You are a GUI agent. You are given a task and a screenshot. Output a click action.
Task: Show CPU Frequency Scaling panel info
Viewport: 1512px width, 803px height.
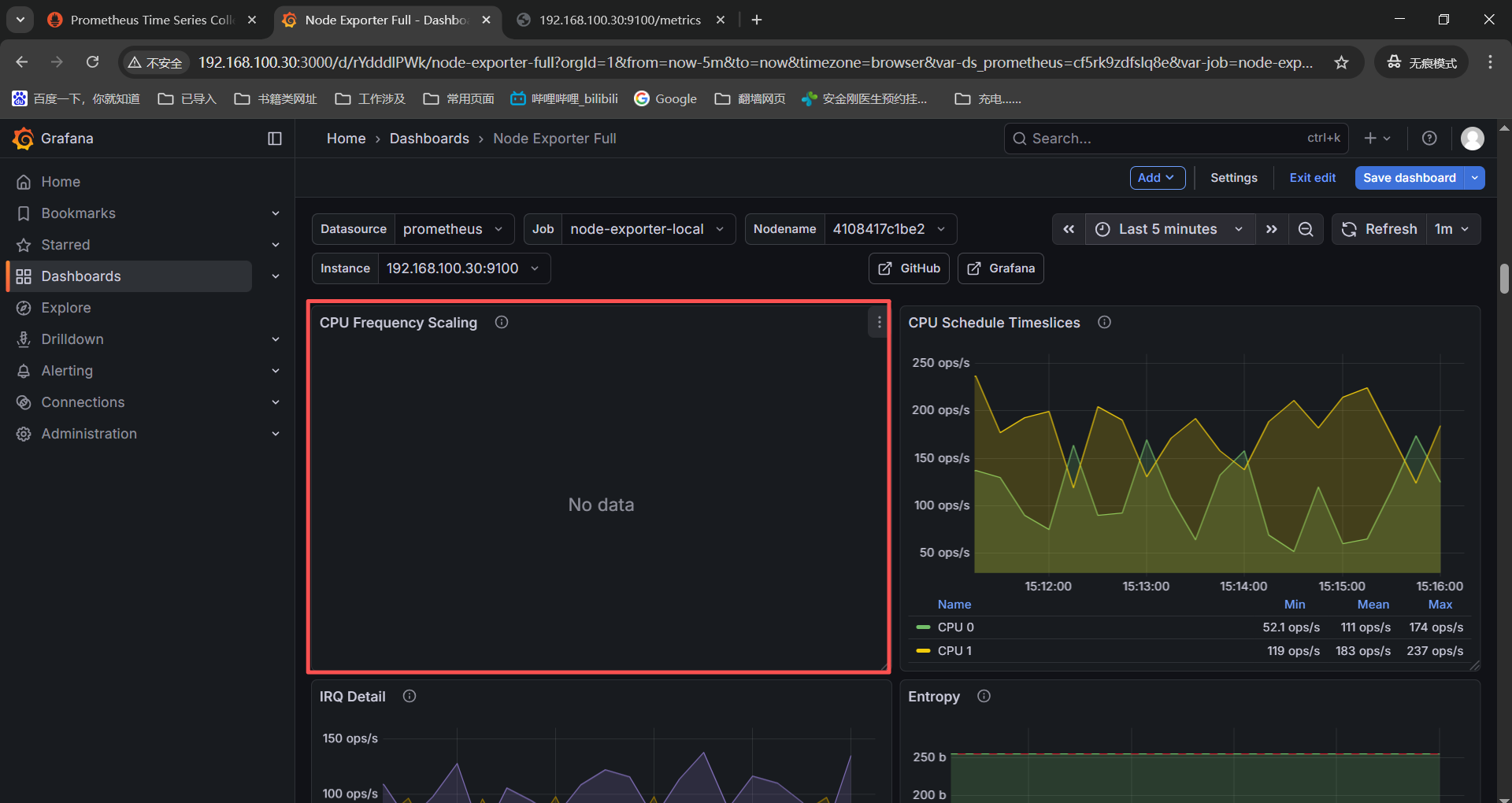pos(502,322)
